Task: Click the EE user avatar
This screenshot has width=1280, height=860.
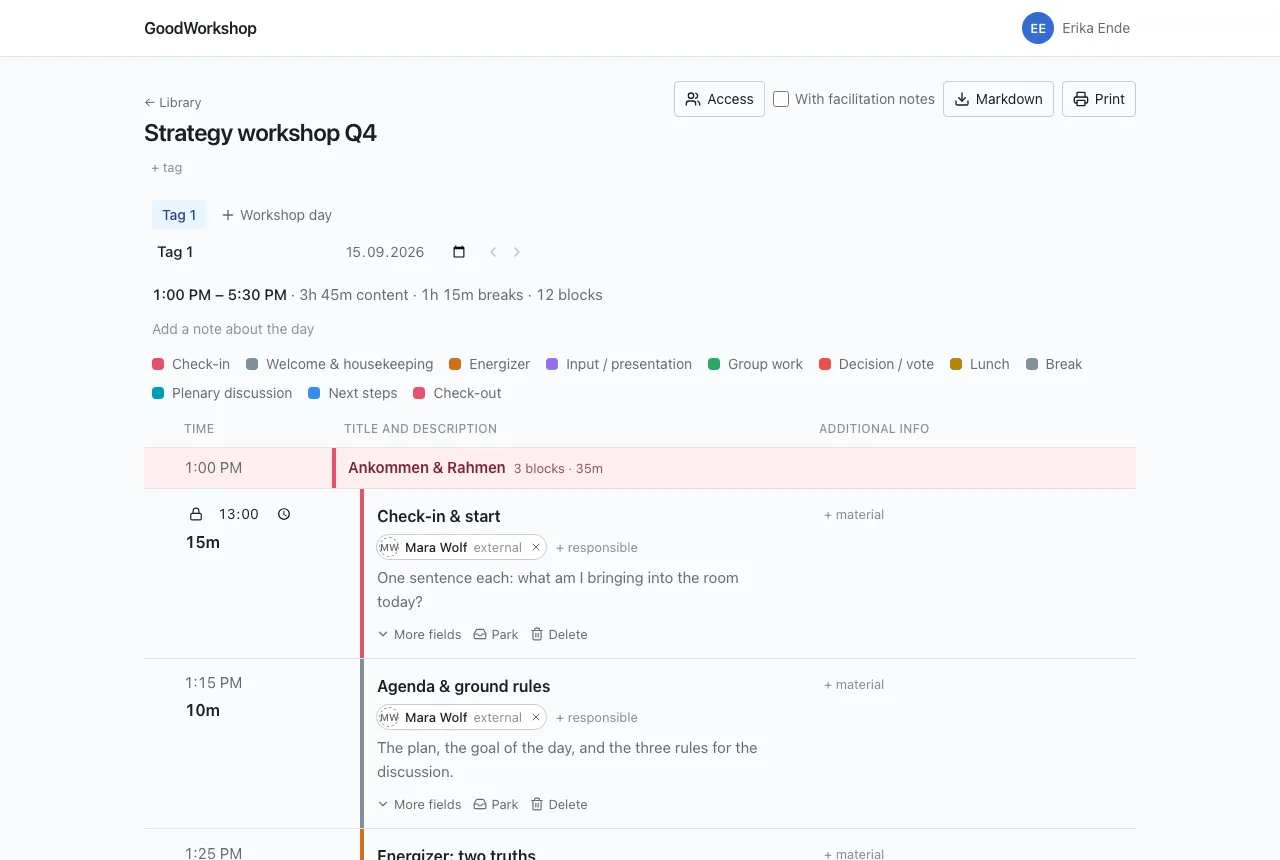Action: pyautogui.click(x=1038, y=28)
